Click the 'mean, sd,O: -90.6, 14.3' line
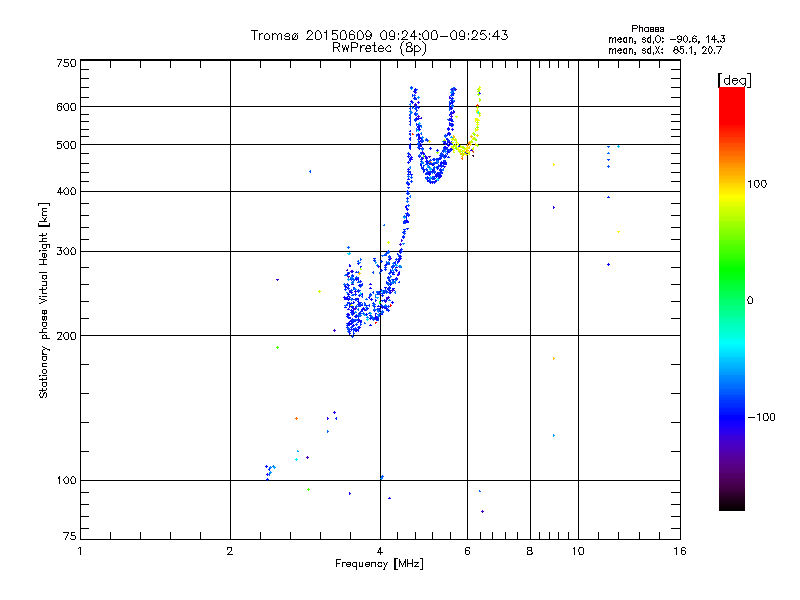The width and height of the screenshot is (800, 600). tap(666, 39)
